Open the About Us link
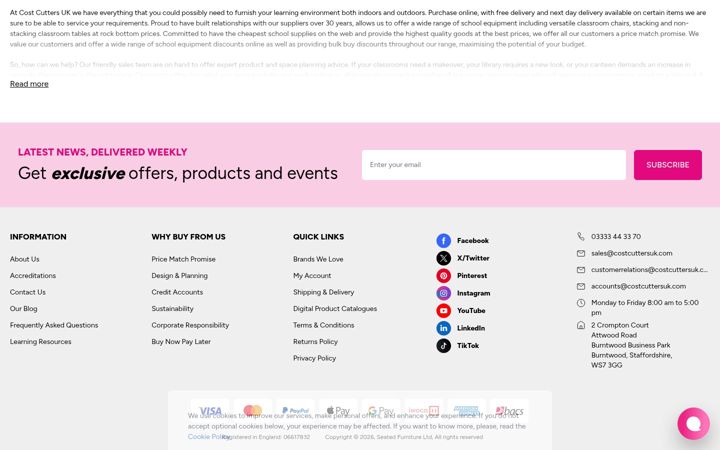Viewport: 720px width, 450px height. [24, 259]
